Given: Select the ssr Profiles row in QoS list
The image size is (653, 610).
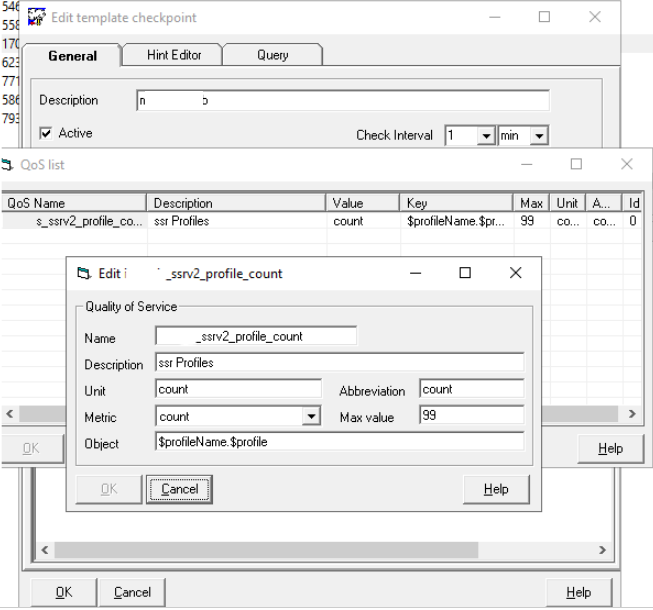Looking at the screenshot, I should [x=181, y=221].
